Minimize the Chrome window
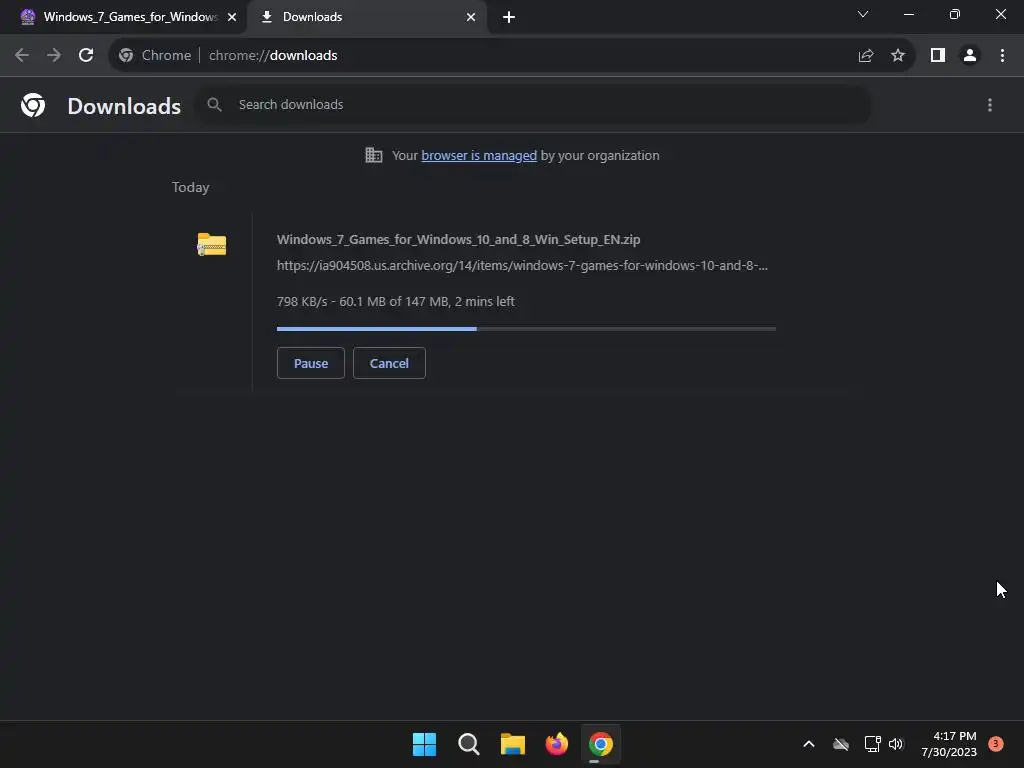The image size is (1024, 768). pyautogui.click(x=909, y=14)
